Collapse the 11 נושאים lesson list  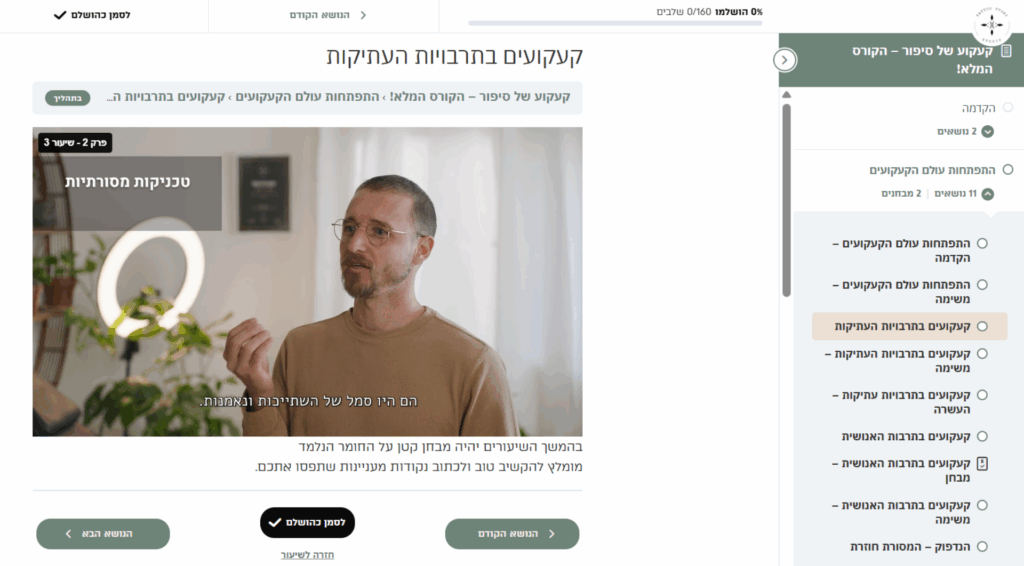click(x=987, y=194)
